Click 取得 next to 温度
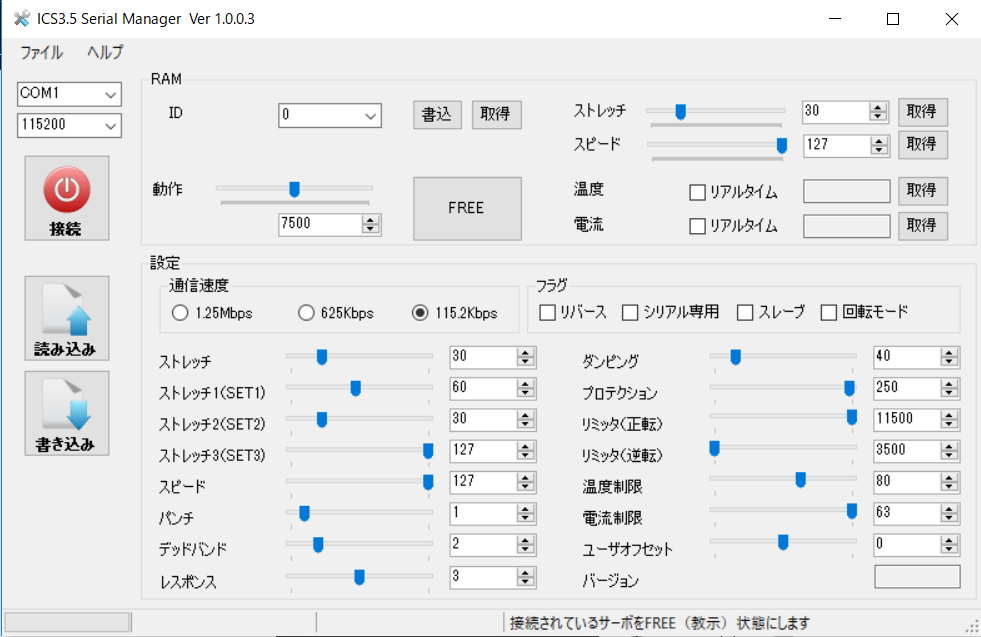The width and height of the screenshot is (981, 637). point(921,190)
